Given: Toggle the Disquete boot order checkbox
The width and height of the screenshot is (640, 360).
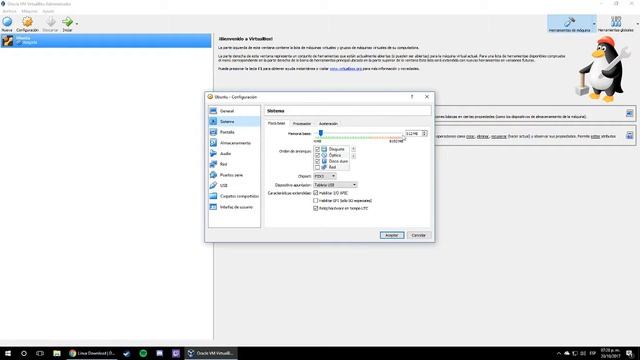Looking at the screenshot, I should coord(317,149).
